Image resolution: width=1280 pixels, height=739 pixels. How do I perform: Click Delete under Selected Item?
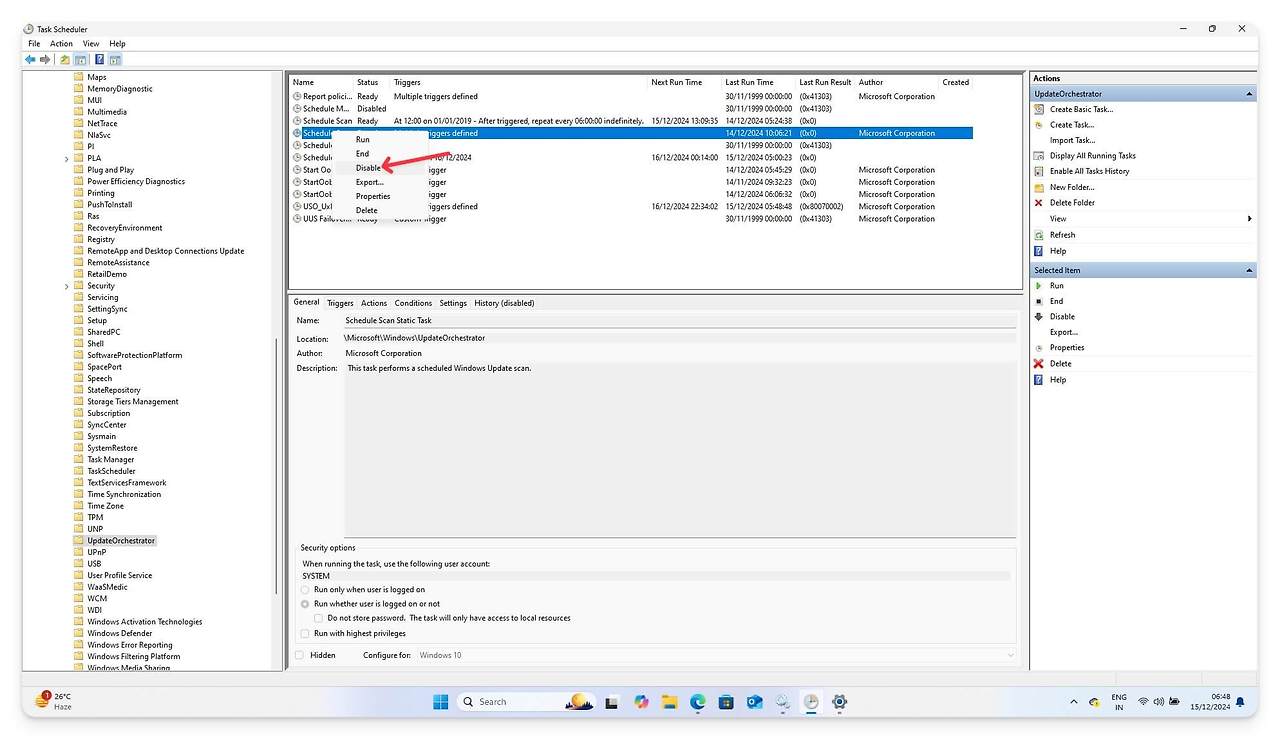coord(1060,364)
